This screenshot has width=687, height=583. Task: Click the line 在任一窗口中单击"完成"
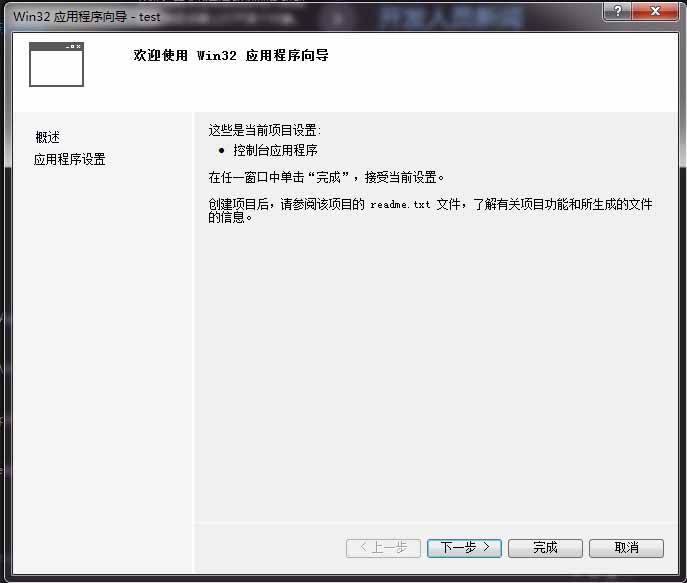pos(326,177)
